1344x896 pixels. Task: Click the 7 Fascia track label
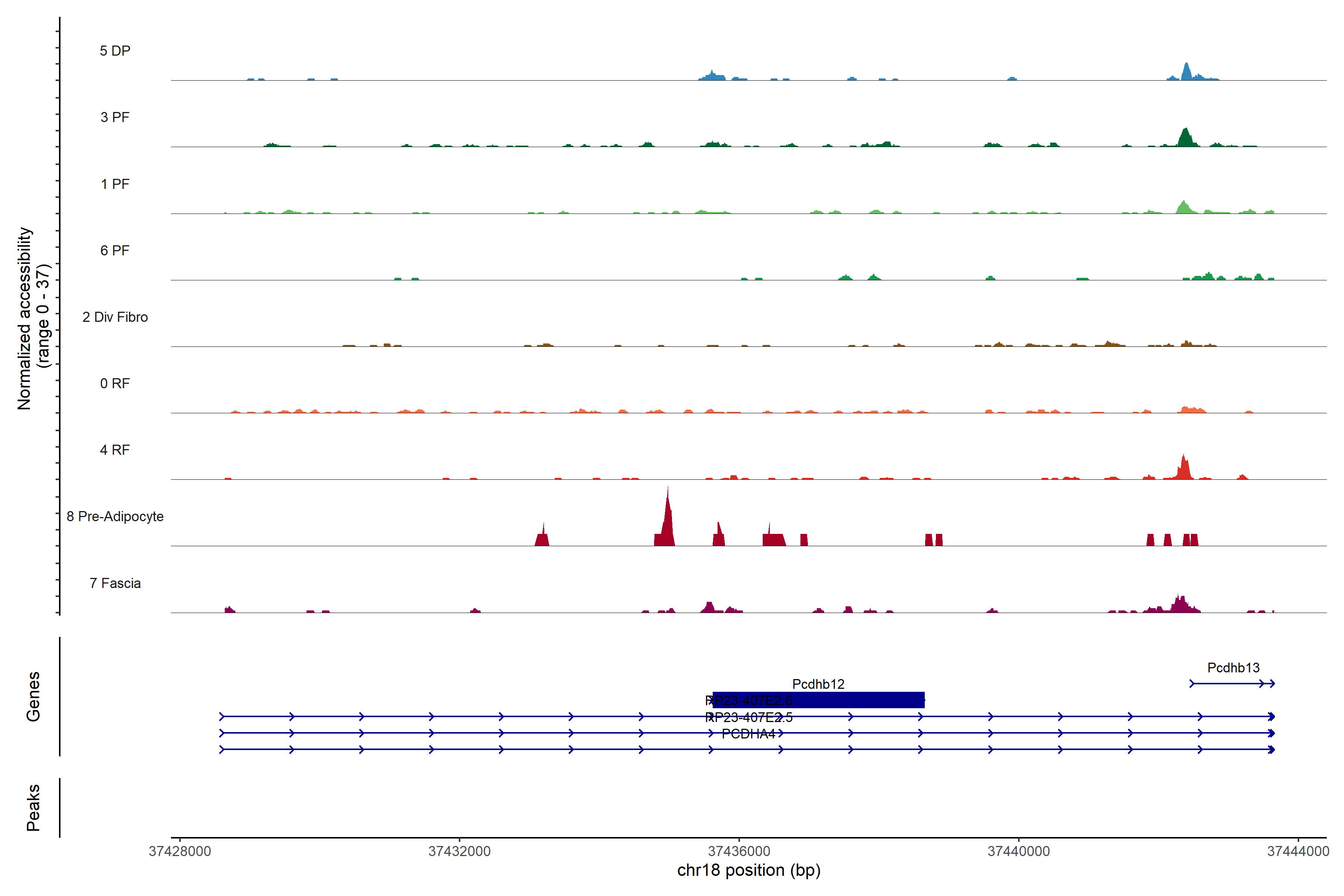click(x=115, y=583)
